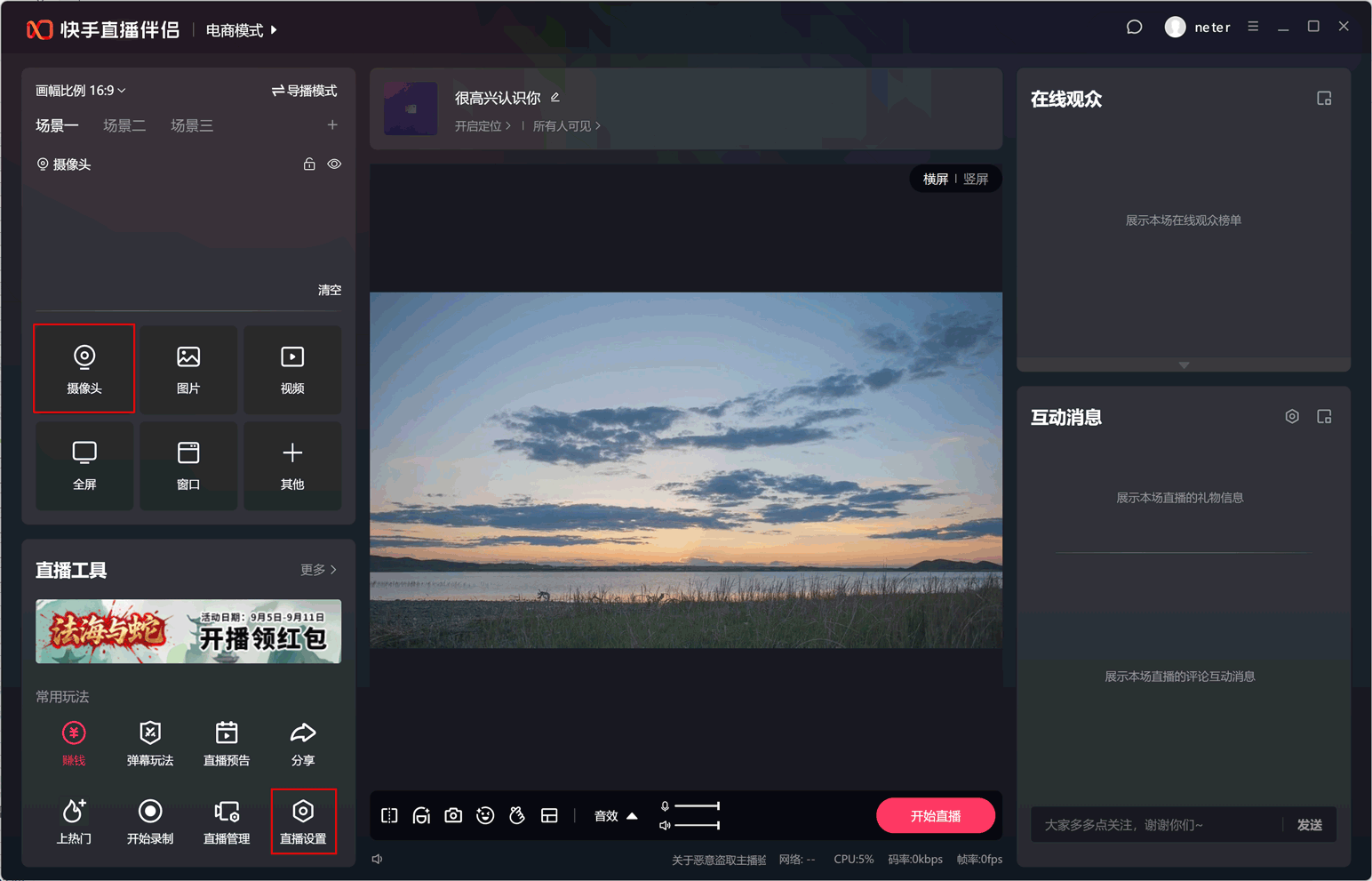Add an image source
The height and width of the screenshot is (881, 1372).
188,369
